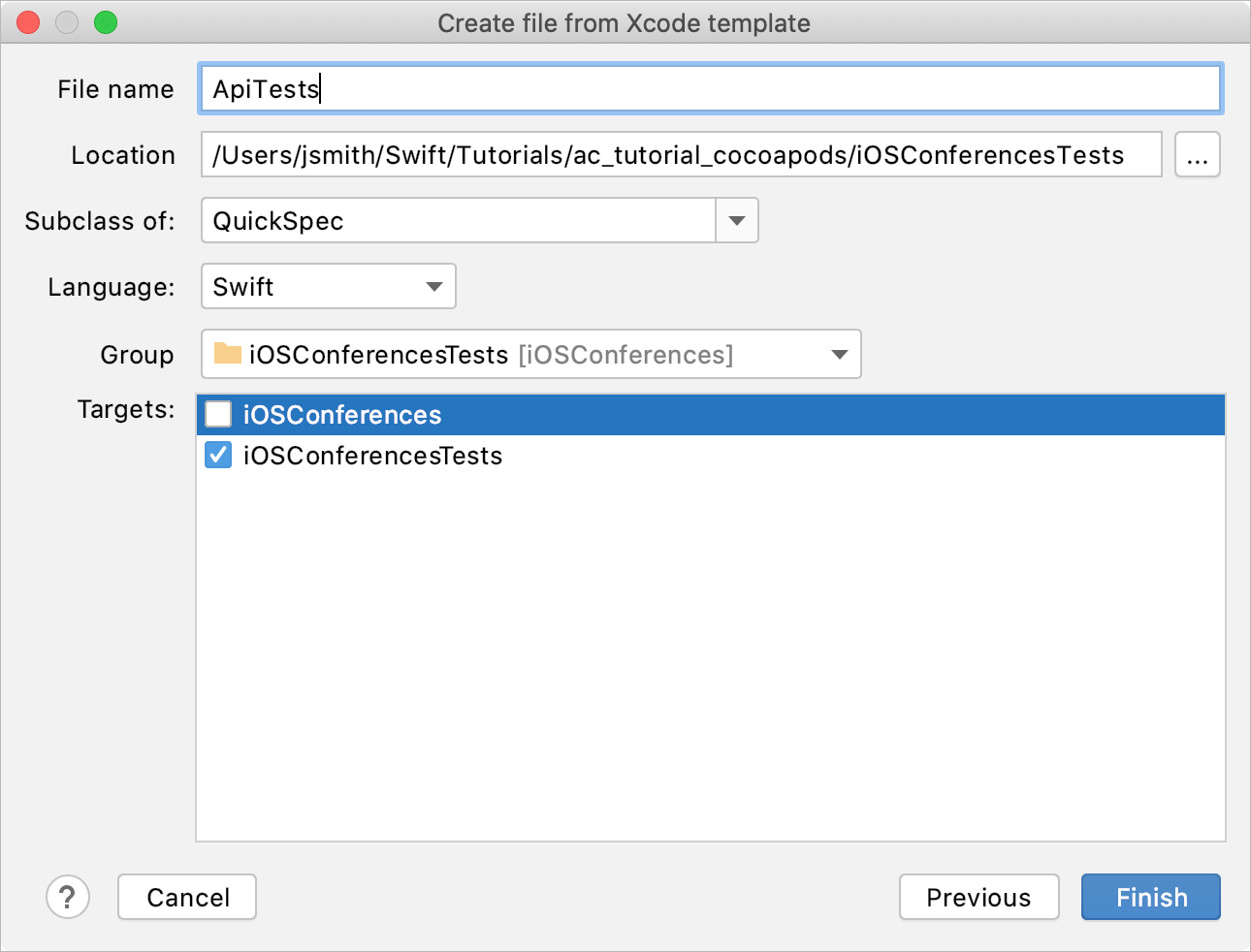The height and width of the screenshot is (952, 1251).
Task: Click the help question mark icon
Action: coord(68,898)
